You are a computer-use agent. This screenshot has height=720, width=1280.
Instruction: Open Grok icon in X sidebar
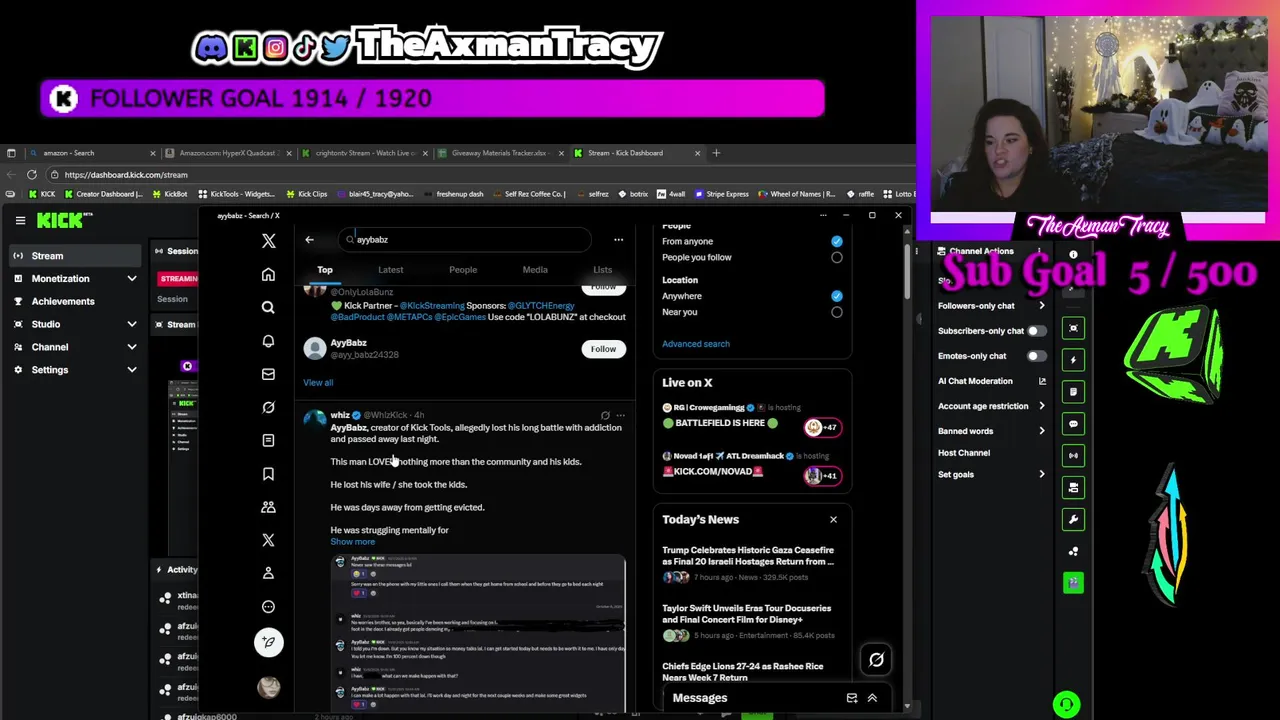[268, 407]
